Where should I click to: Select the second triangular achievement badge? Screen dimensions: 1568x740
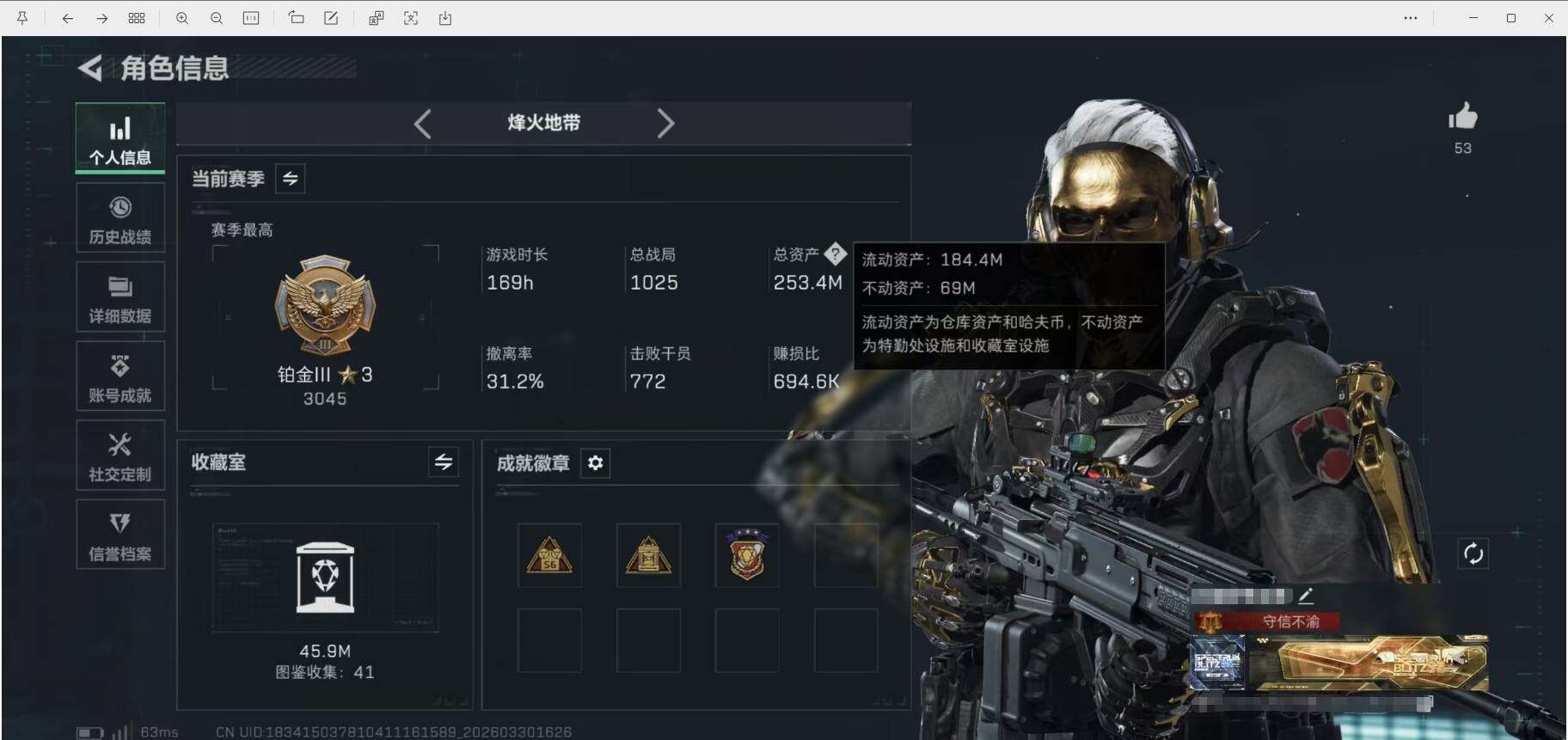pos(648,555)
